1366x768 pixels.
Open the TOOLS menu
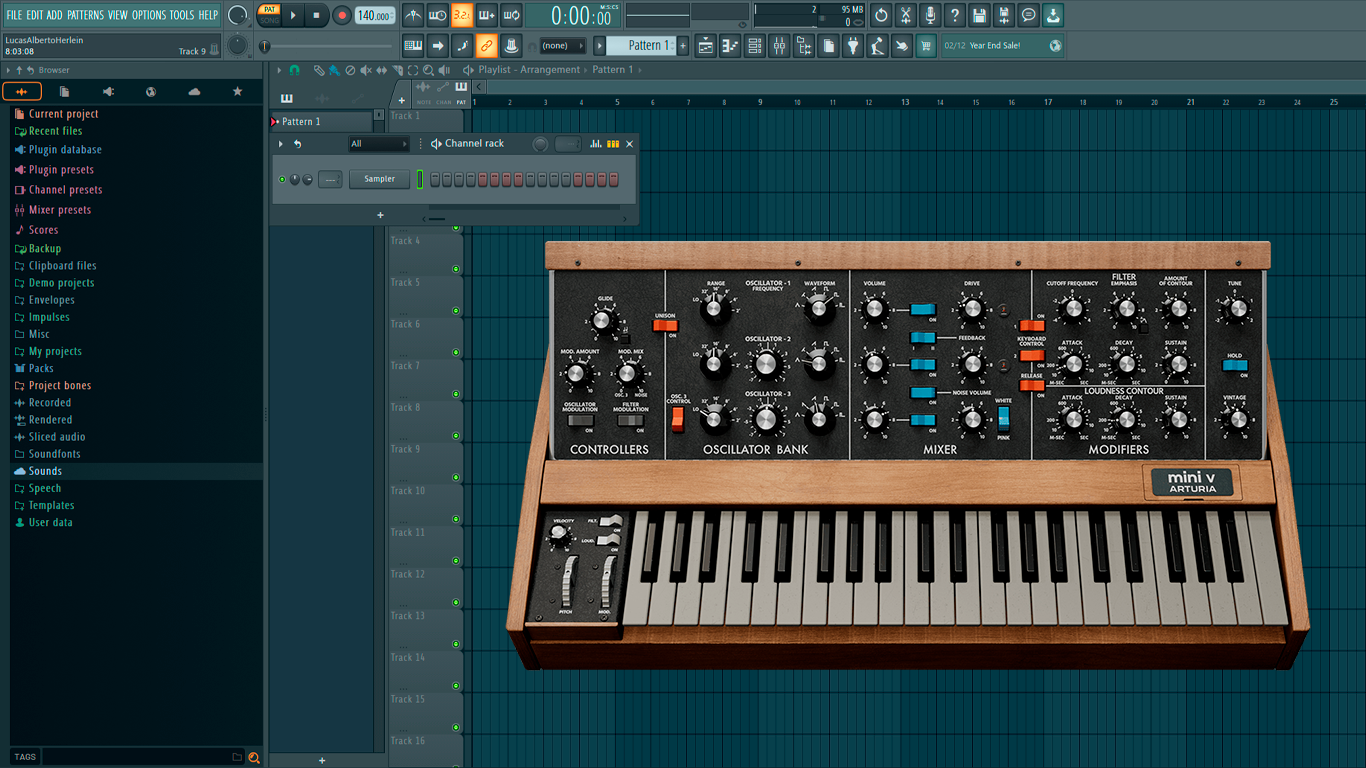(x=182, y=15)
